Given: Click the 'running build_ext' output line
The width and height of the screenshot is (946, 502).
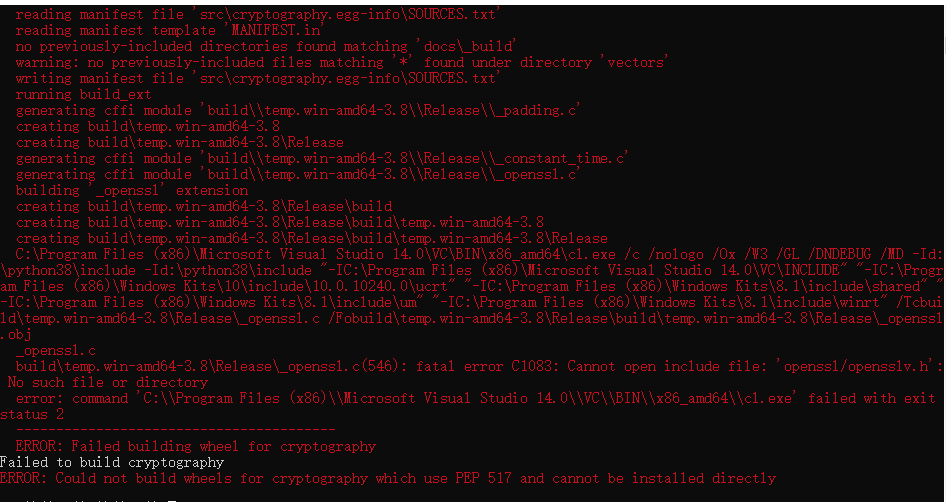Looking at the screenshot, I should (83, 95).
